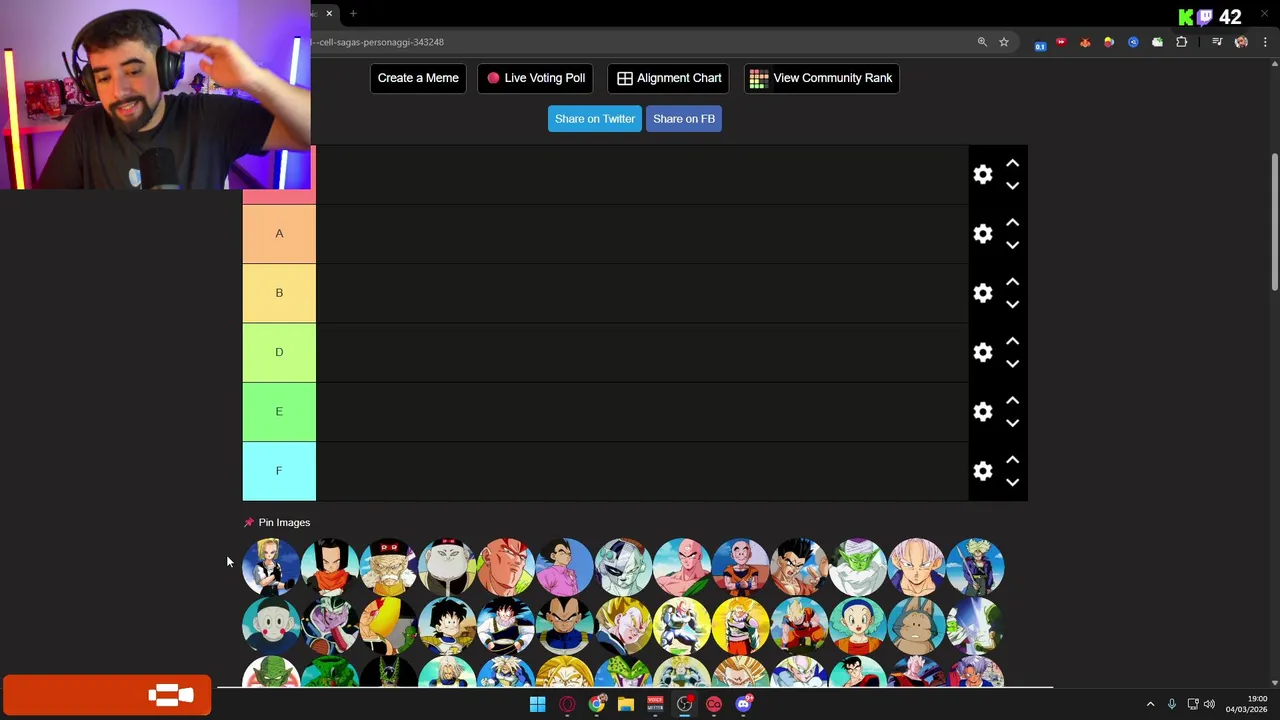Screen dimensions: 1280x720
Task: Open a new browser tab
Action: coord(353,14)
